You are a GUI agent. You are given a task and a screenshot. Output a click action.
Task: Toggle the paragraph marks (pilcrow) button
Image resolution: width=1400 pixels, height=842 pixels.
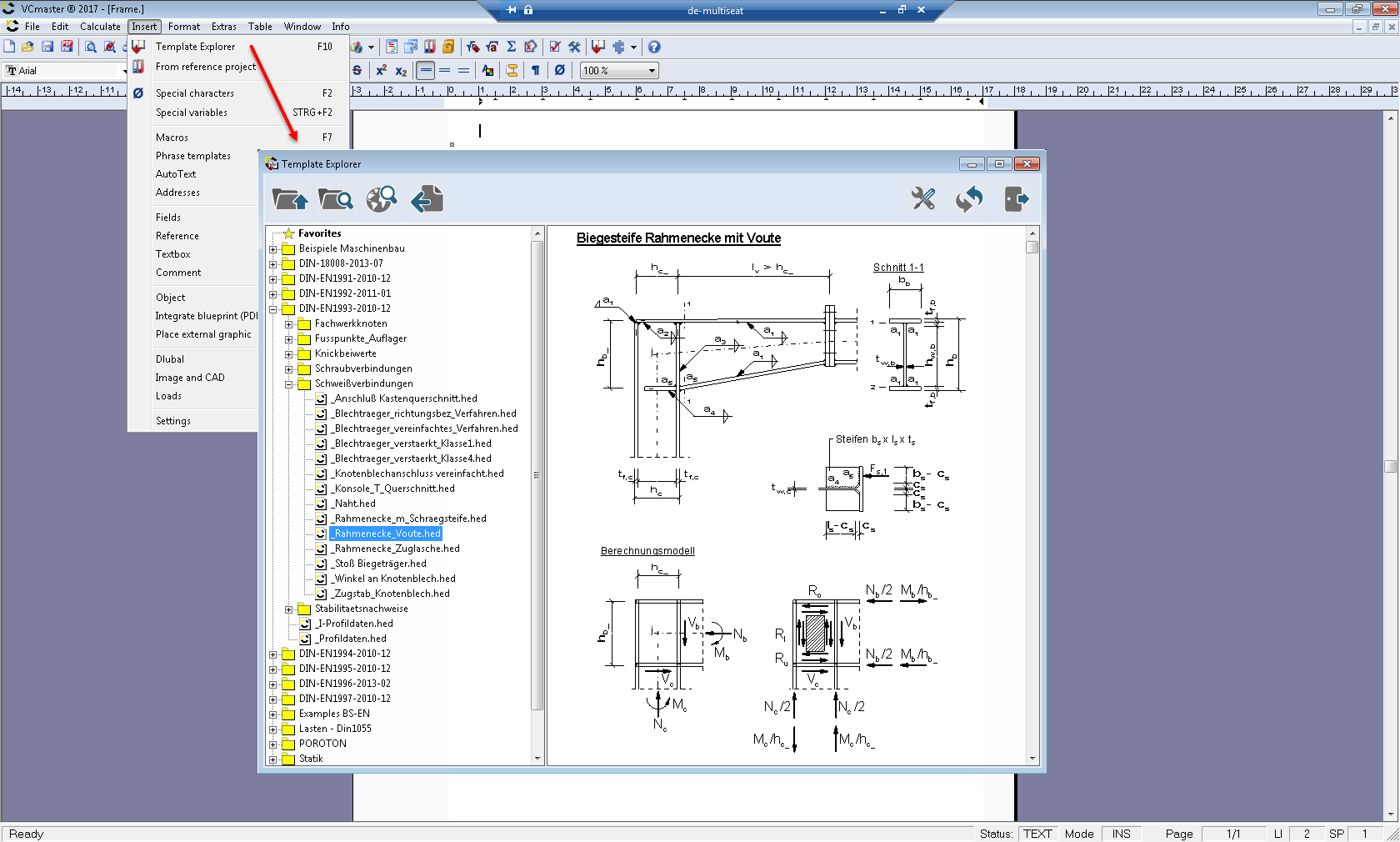[x=536, y=71]
